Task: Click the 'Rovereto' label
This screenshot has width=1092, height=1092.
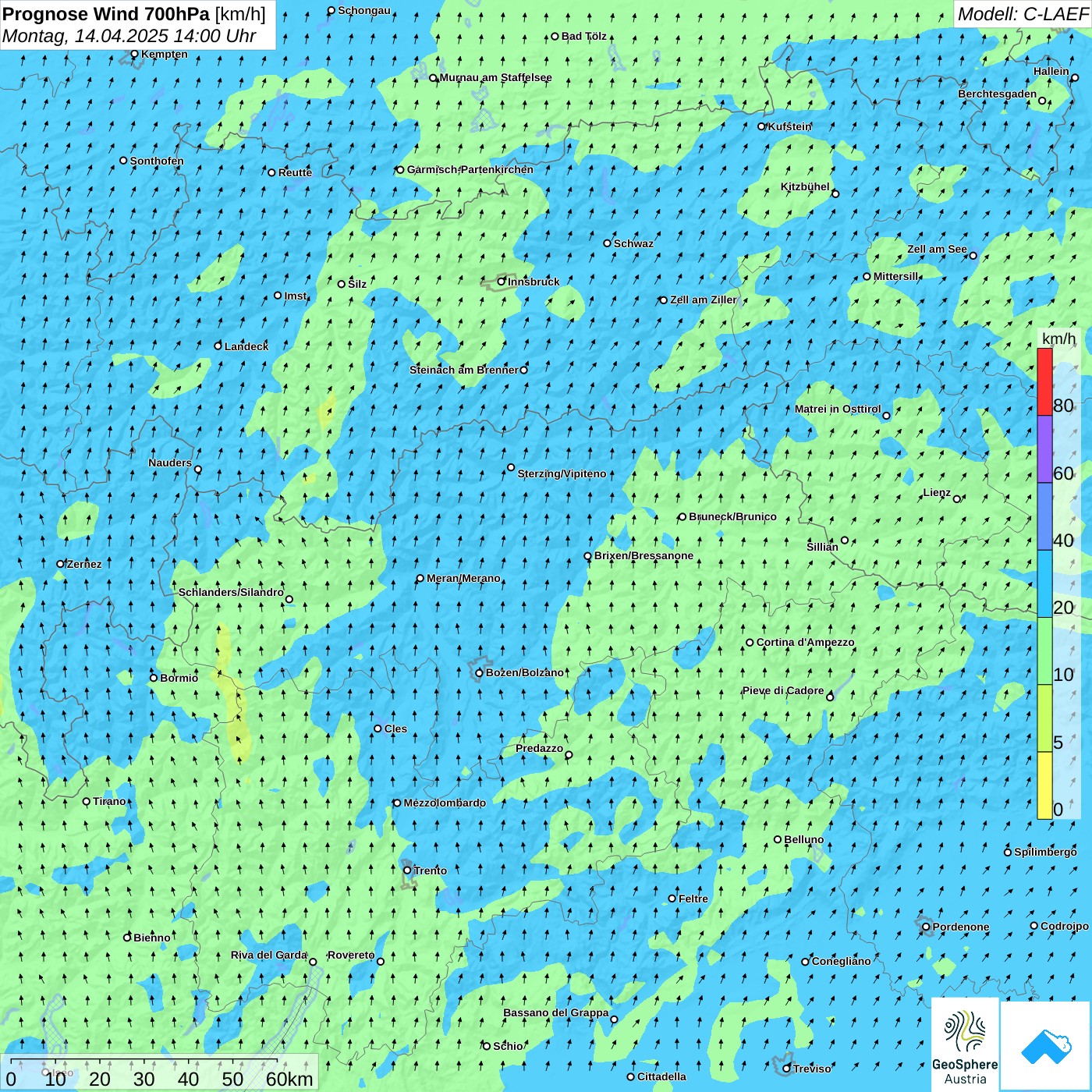Action: point(351,955)
